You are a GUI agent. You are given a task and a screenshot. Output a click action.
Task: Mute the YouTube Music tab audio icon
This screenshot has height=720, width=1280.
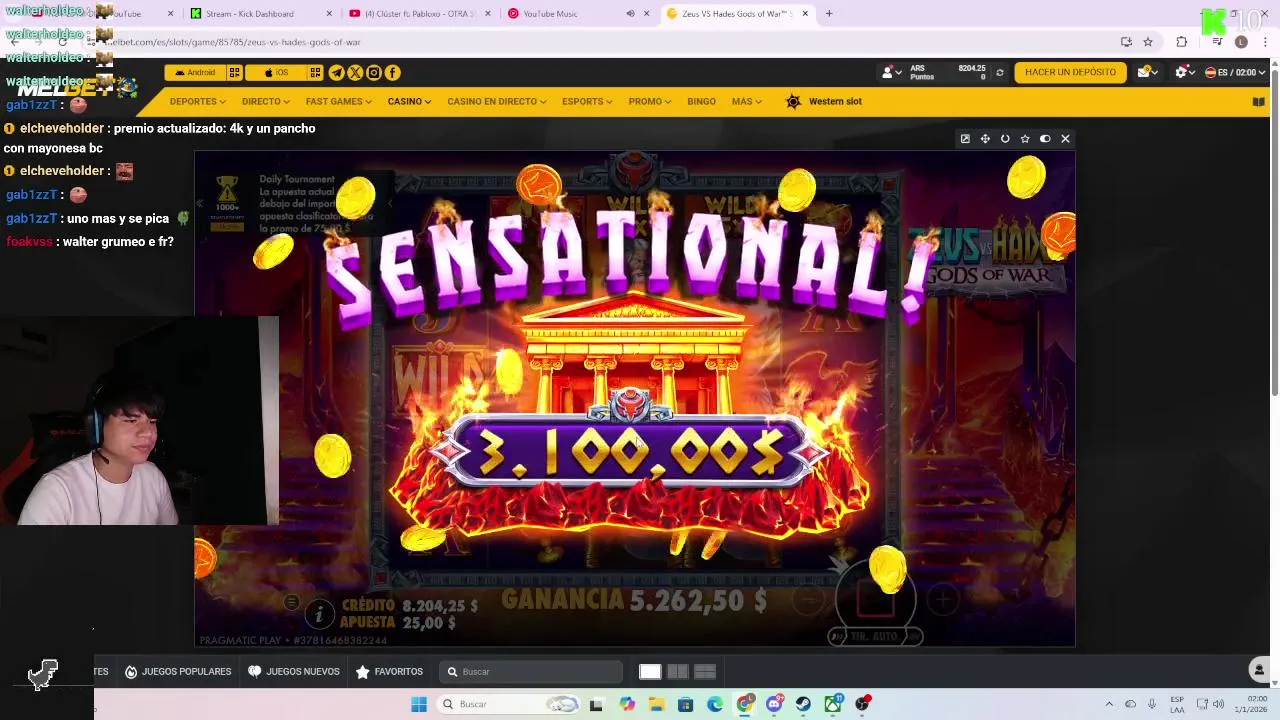(x=630, y=14)
